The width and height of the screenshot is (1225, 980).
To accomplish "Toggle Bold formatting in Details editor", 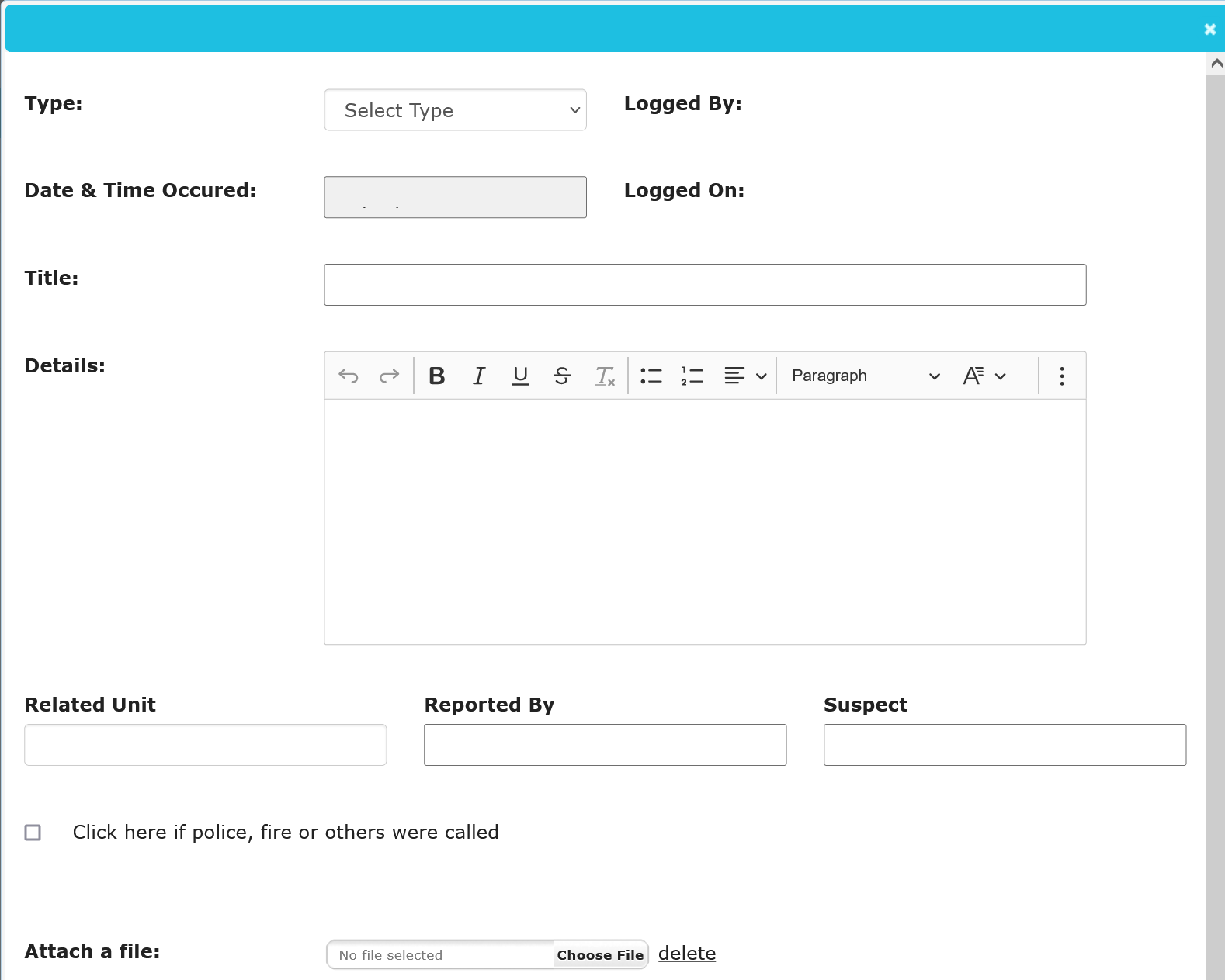I will (437, 376).
